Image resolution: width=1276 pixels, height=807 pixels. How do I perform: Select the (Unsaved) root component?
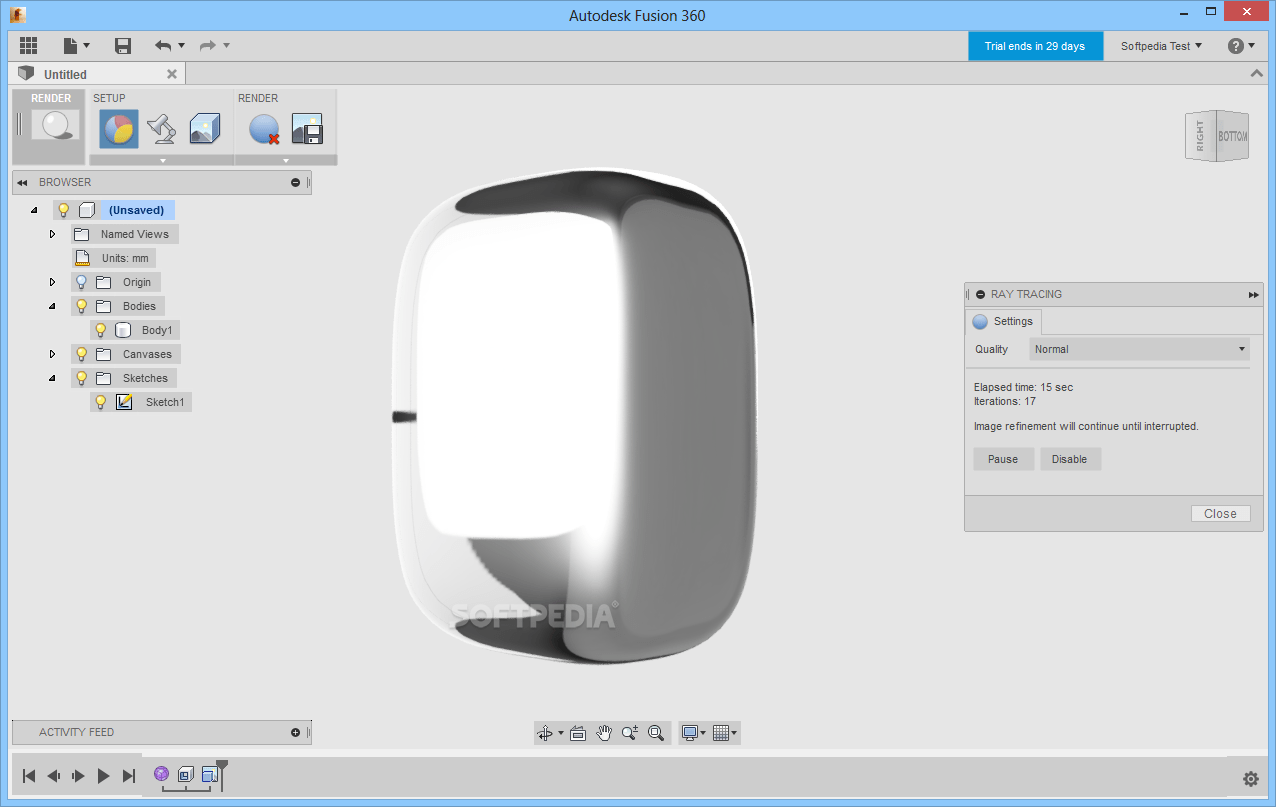point(137,210)
